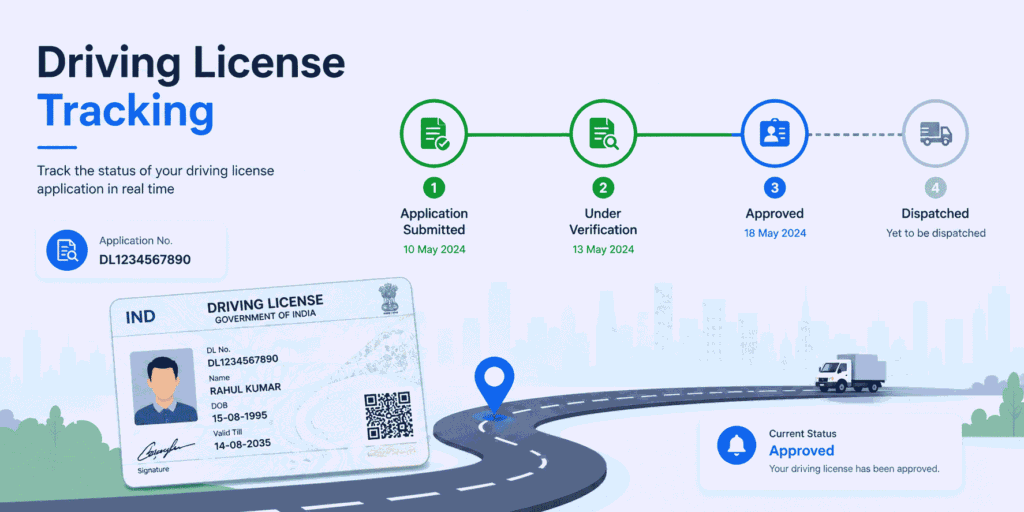Click step number 3 blue circle
Screen dimensions: 1024x512
point(775,189)
